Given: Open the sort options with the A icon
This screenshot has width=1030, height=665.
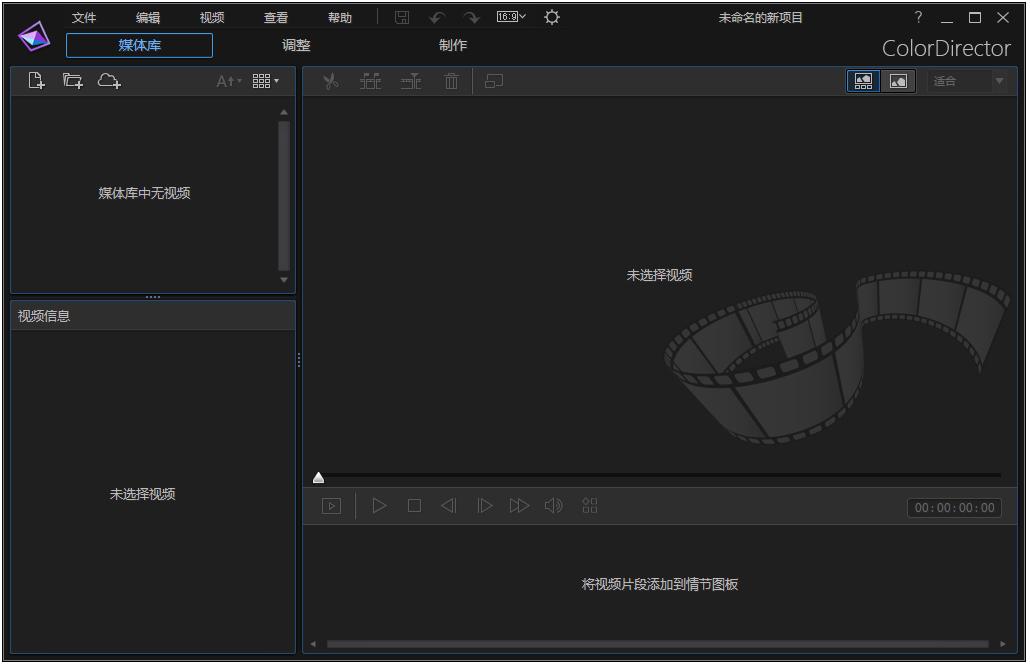Looking at the screenshot, I should 227,81.
